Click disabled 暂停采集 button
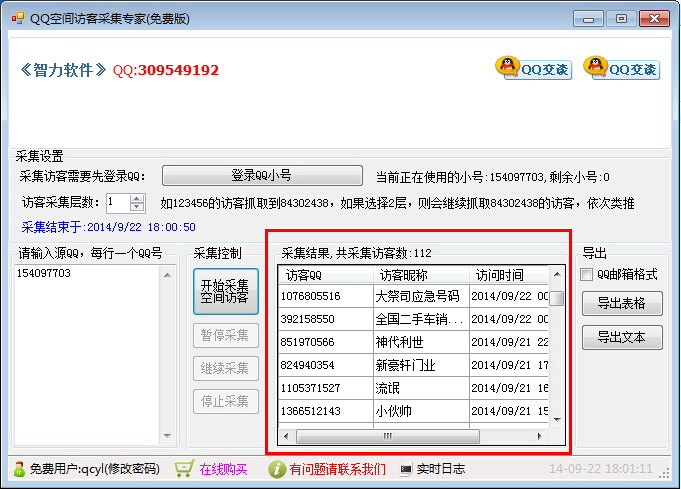 click(x=225, y=335)
